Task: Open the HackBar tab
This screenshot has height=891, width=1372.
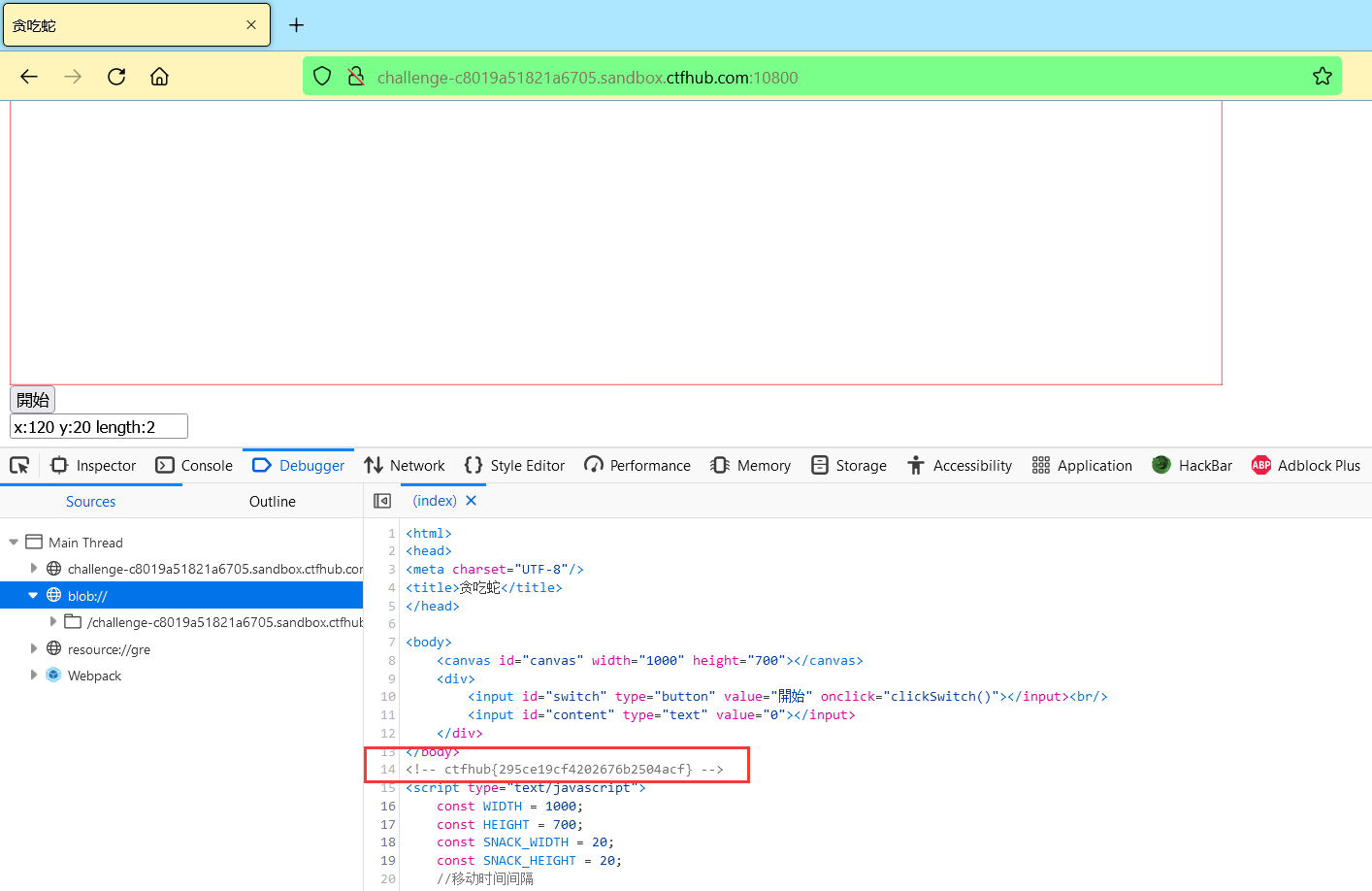Action: (x=1192, y=466)
